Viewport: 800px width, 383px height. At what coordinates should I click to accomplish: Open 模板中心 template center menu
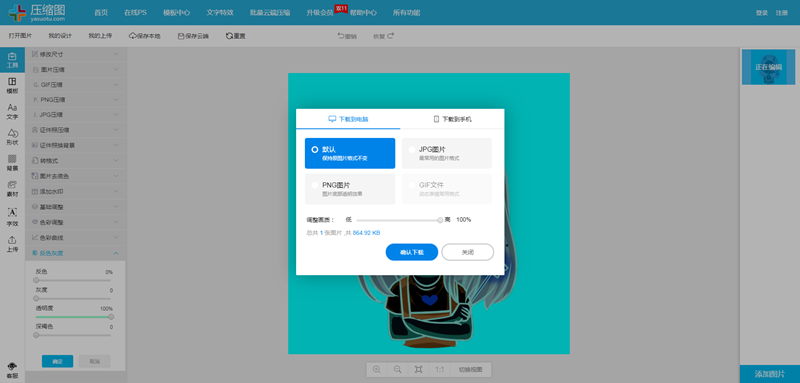point(177,13)
